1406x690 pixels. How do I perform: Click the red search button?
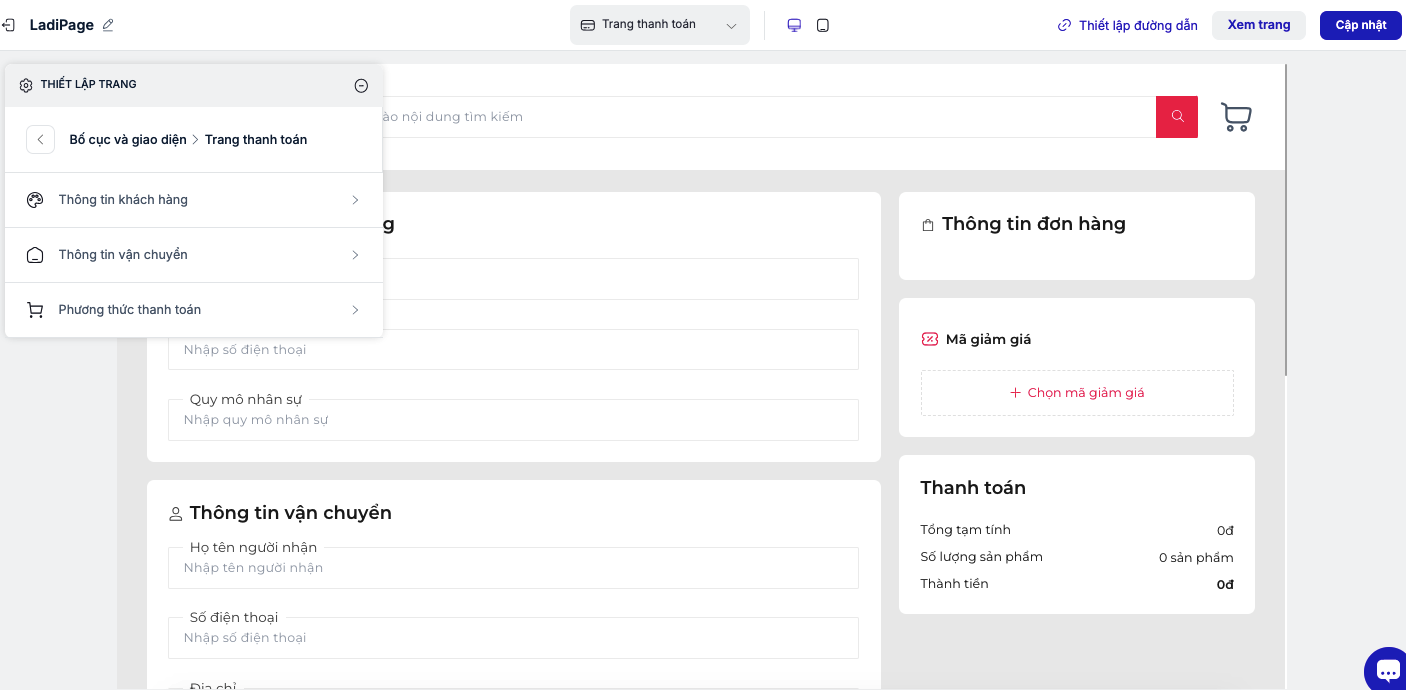(x=1177, y=117)
